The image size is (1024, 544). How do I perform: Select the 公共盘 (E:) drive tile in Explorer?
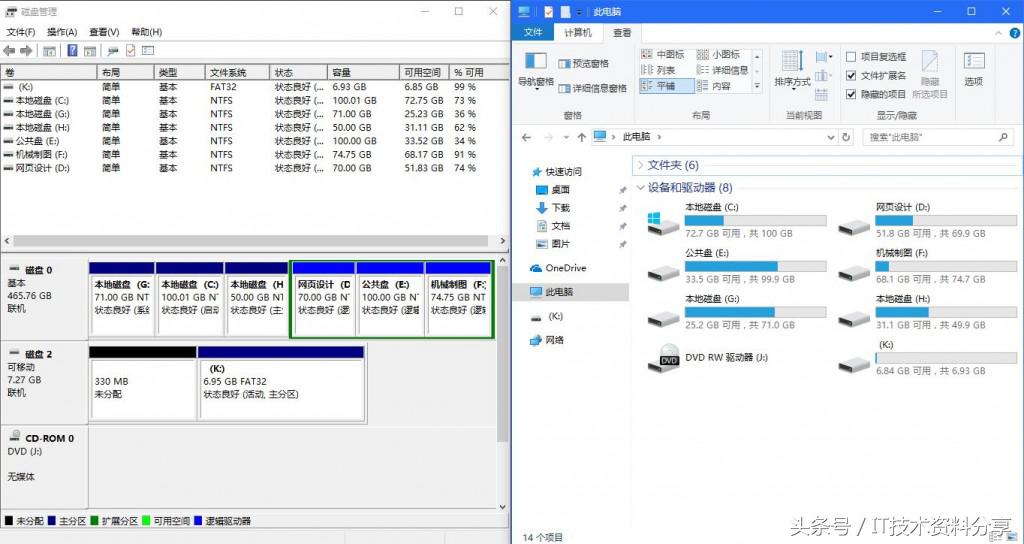click(737, 266)
